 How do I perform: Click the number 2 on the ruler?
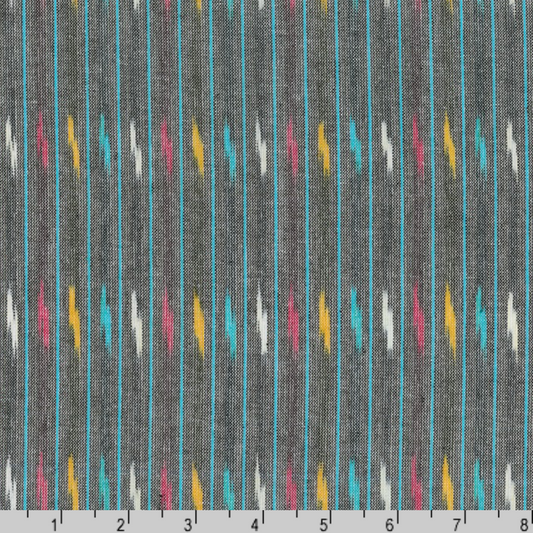pyautogui.click(x=121, y=525)
